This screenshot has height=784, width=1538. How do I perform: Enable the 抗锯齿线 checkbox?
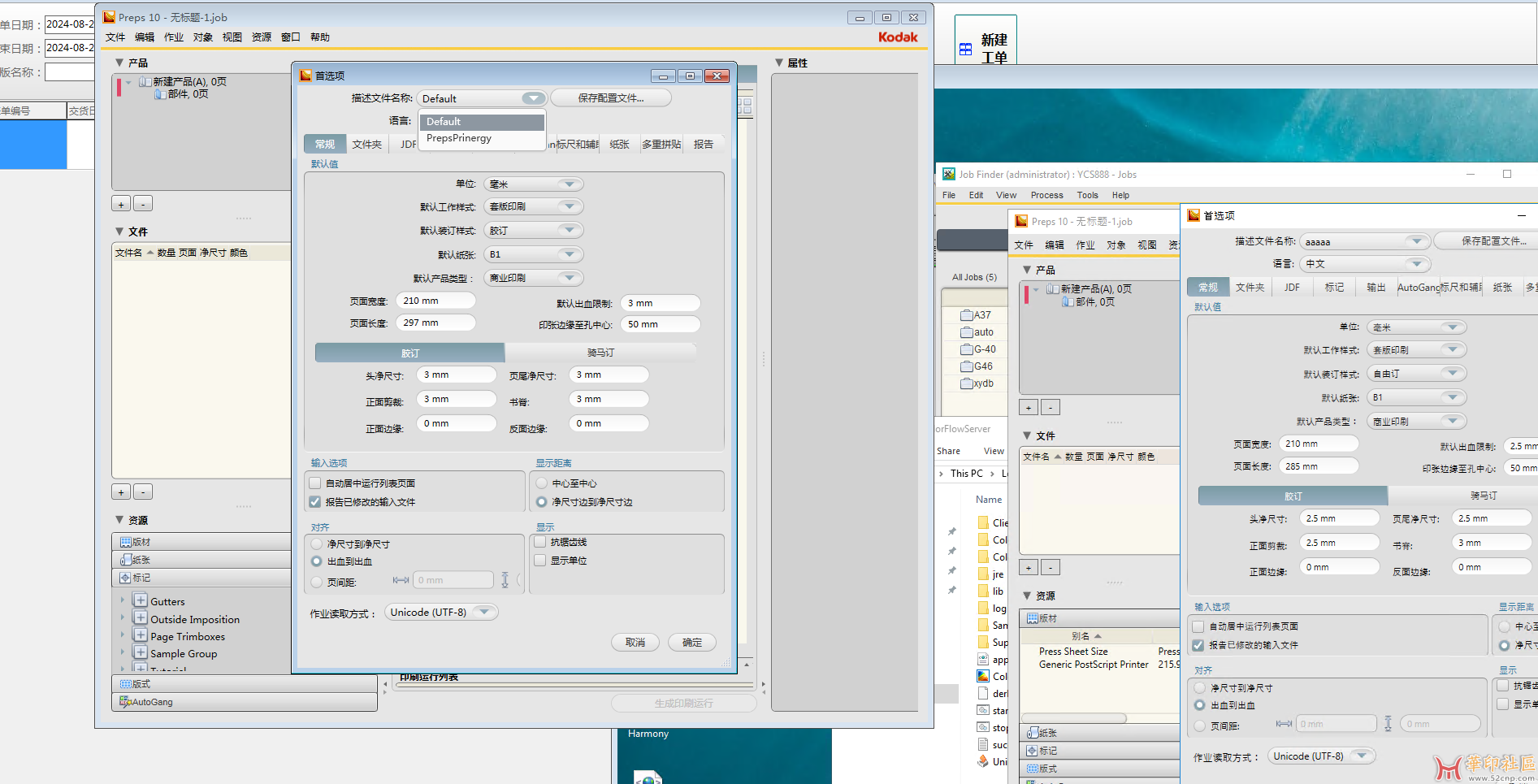tap(540, 542)
